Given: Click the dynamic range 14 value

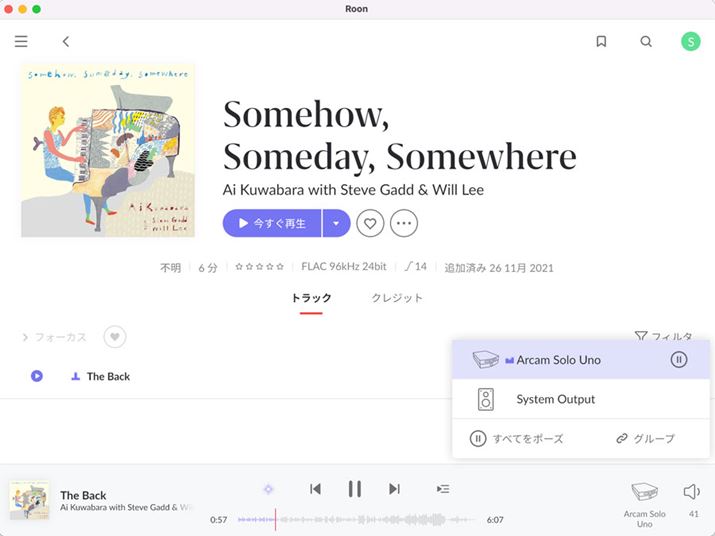Looking at the screenshot, I should [415, 266].
